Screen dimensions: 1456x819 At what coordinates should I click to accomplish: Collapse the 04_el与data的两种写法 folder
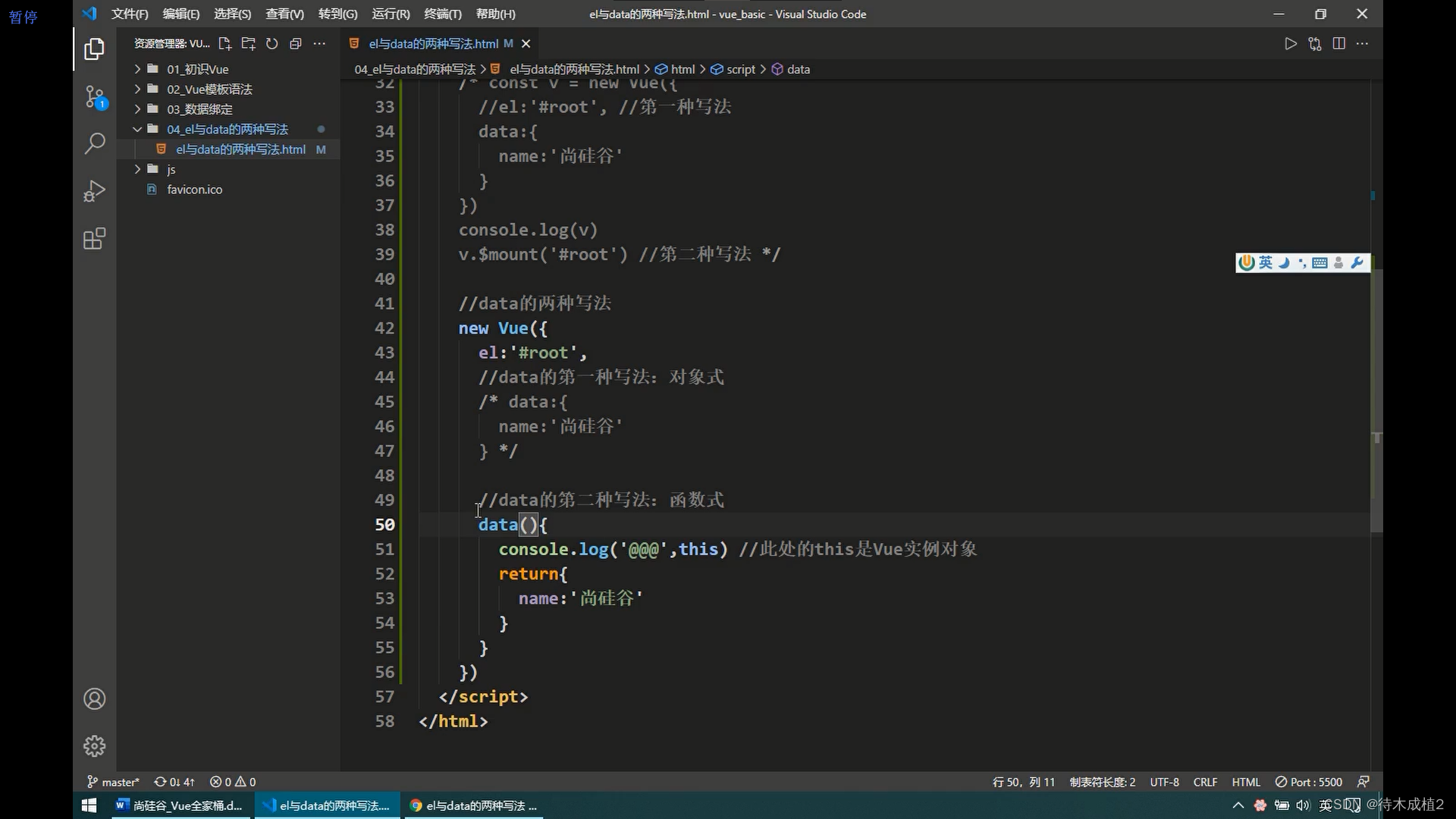[227, 129]
